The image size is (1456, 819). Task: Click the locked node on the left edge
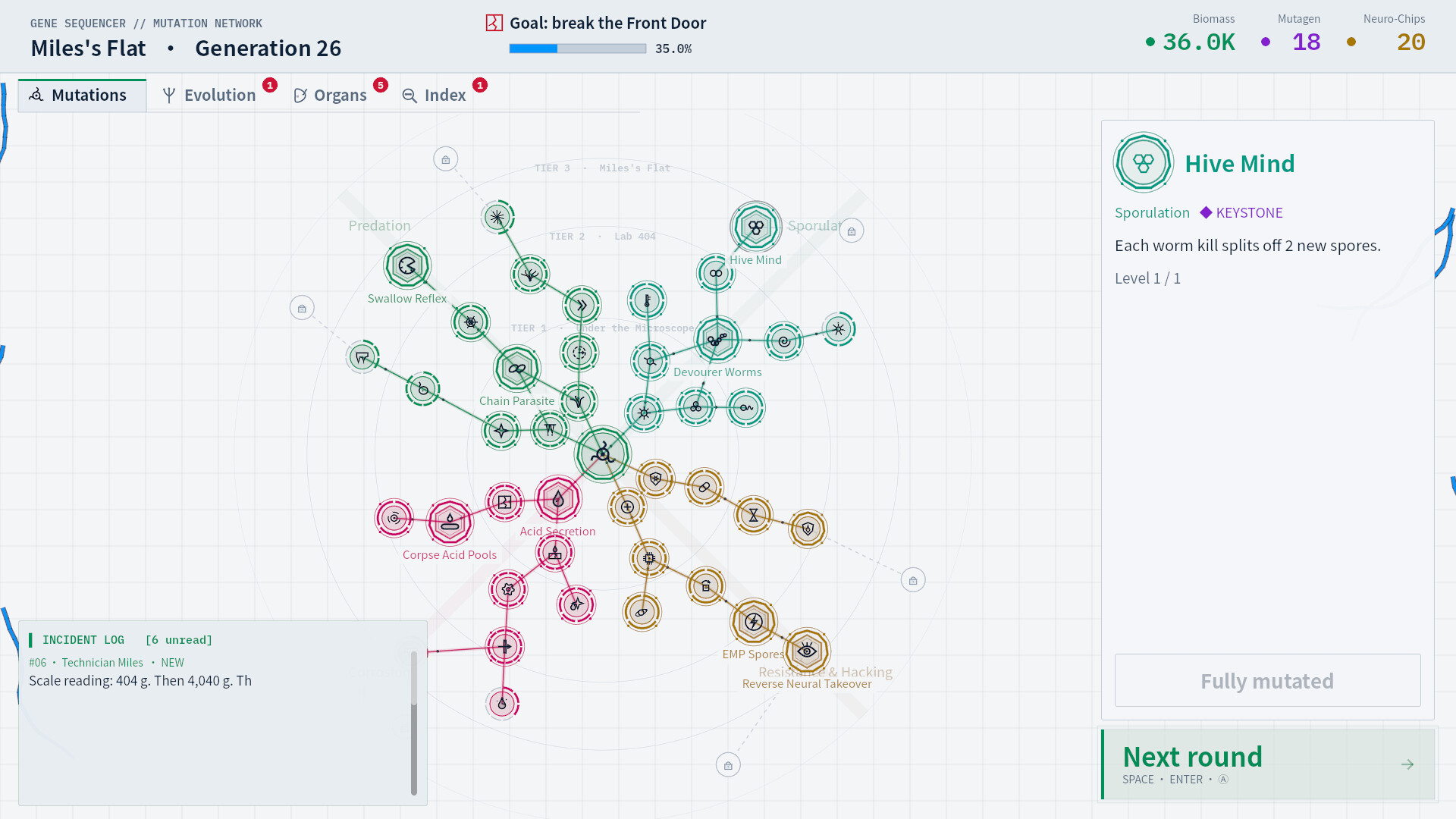[302, 308]
